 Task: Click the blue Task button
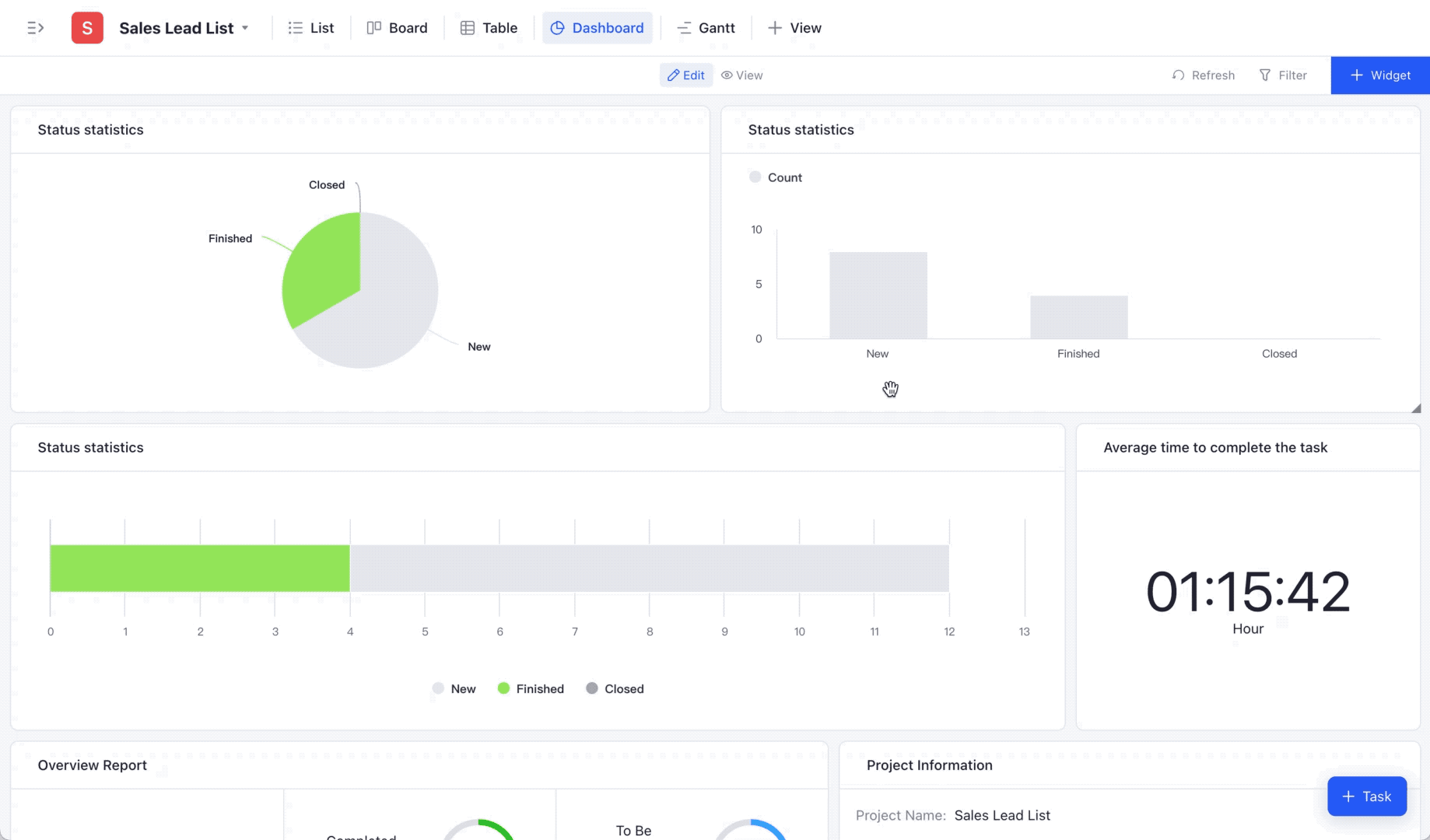(x=1367, y=796)
